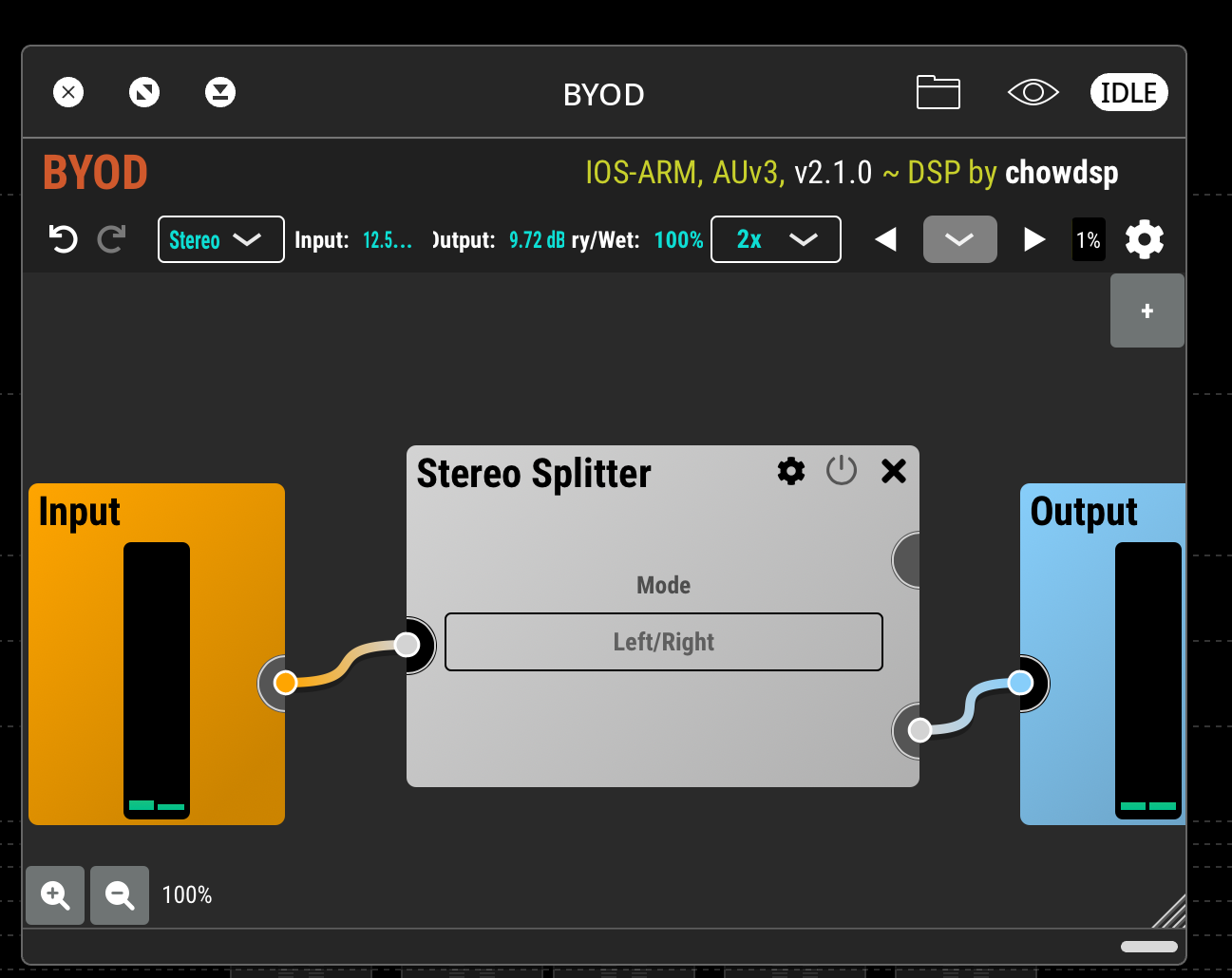Zoom out the processor board
This screenshot has height=978, width=1232.
(x=120, y=895)
